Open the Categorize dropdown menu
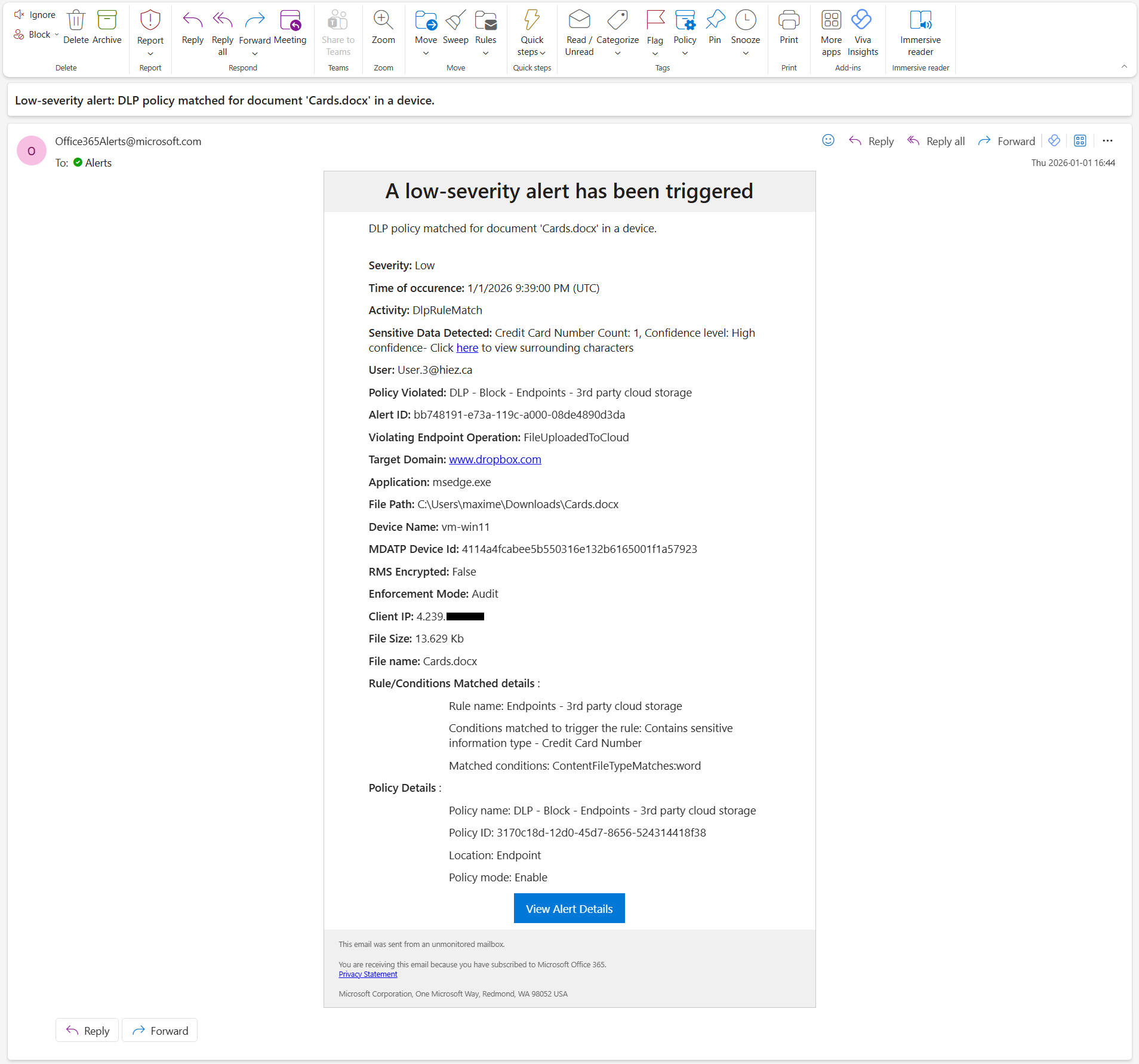The image size is (1139, 1064). click(617, 53)
